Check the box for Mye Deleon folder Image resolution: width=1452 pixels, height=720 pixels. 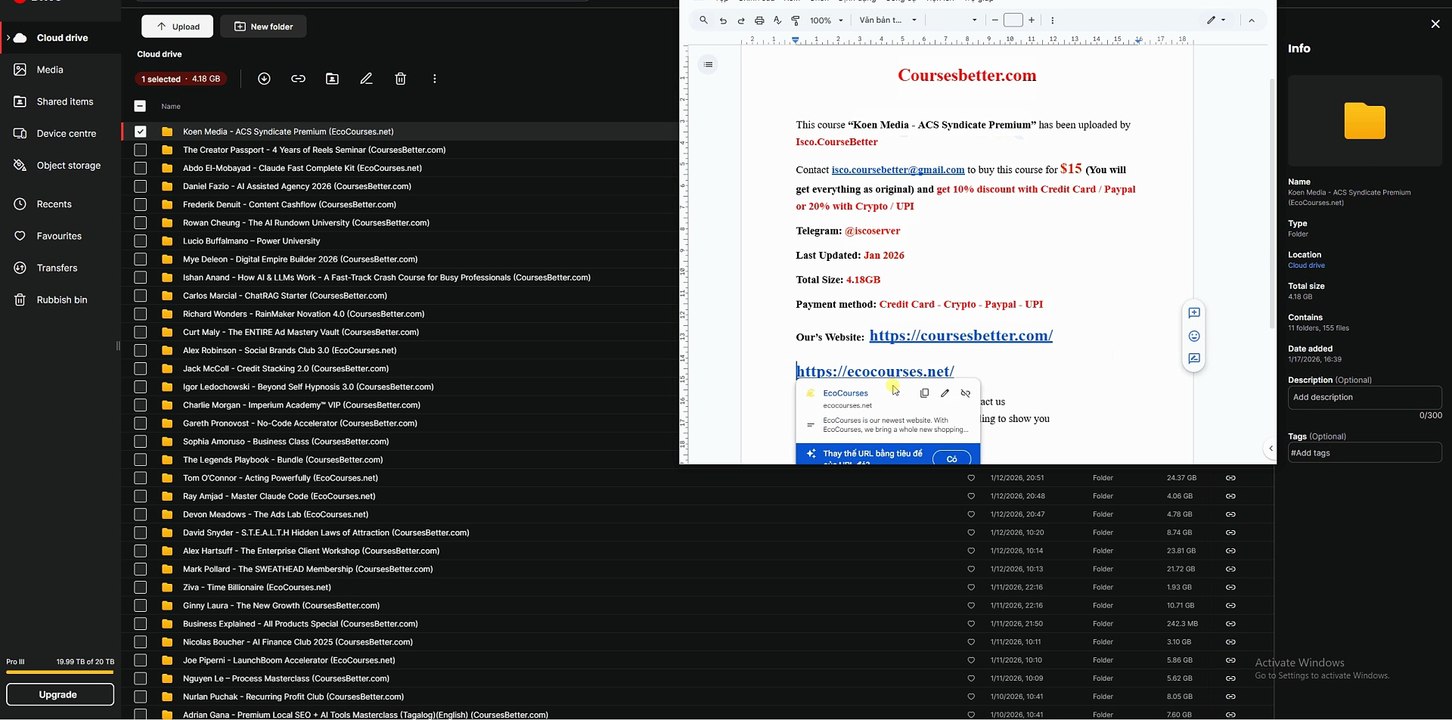click(140, 259)
